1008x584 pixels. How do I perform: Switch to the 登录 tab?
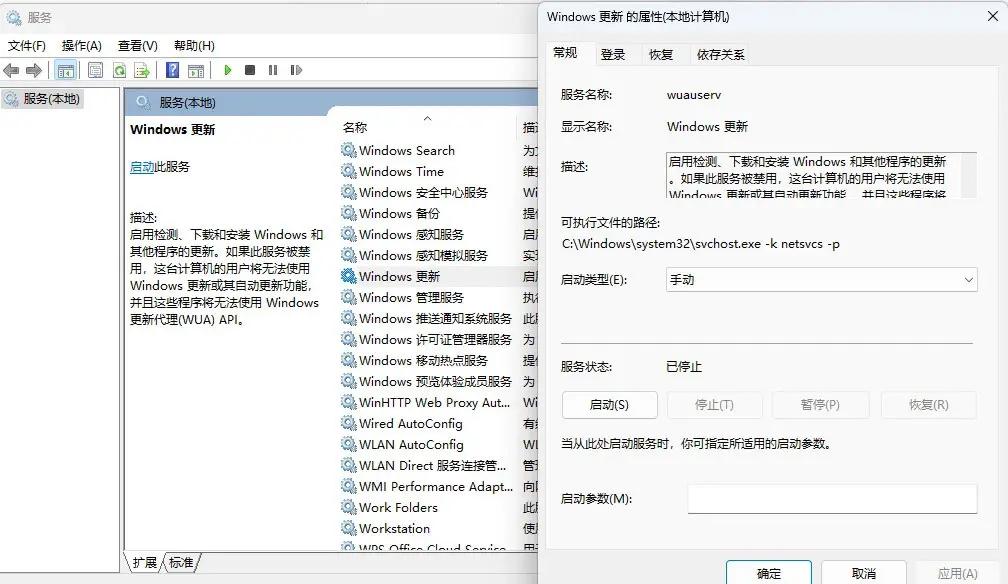click(x=613, y=55)
